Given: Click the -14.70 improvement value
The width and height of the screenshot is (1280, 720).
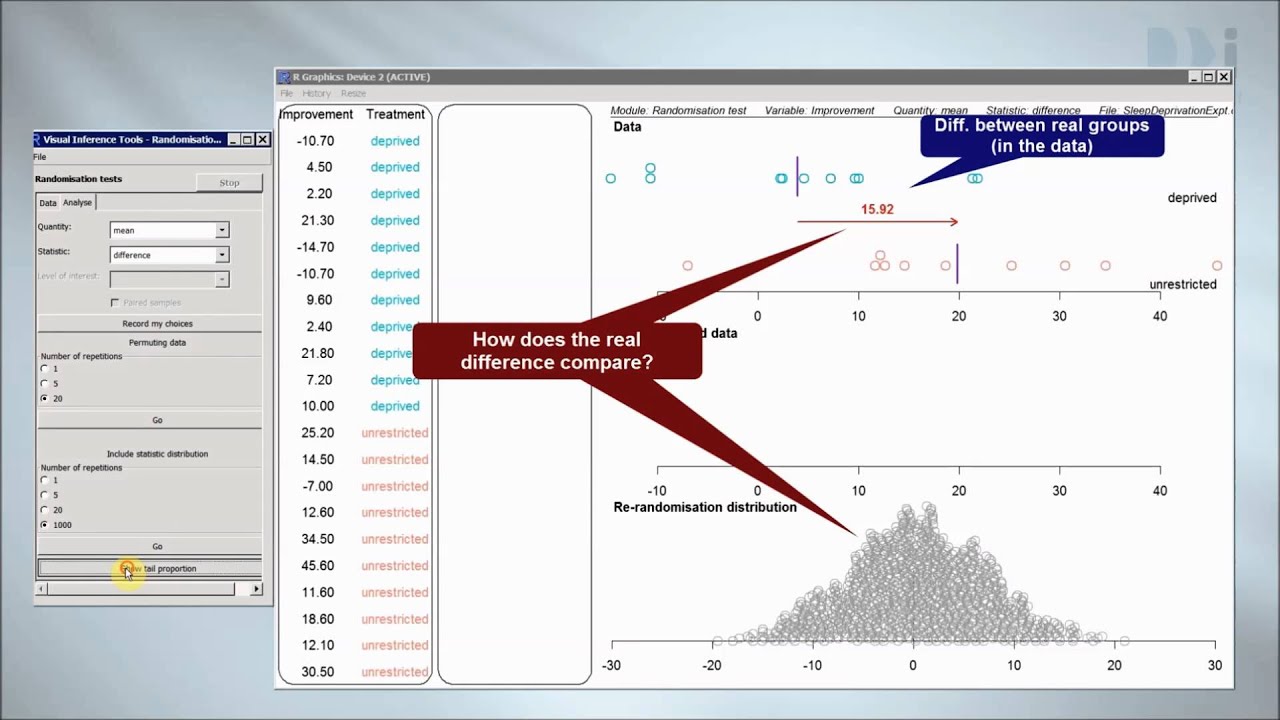Looking at the screenshot, I should [315, 247].
